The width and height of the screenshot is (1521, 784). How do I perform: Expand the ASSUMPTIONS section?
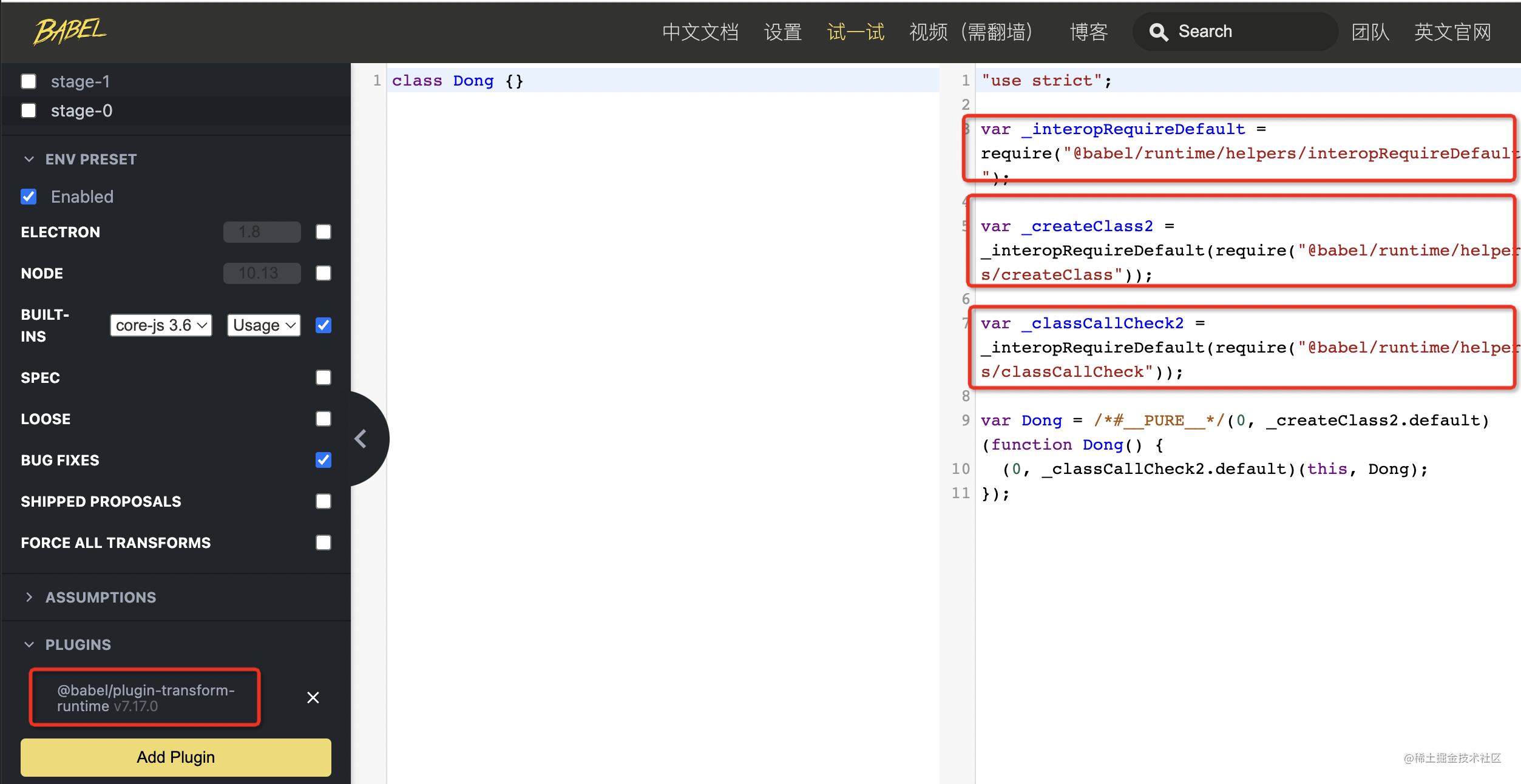point(29,597)
